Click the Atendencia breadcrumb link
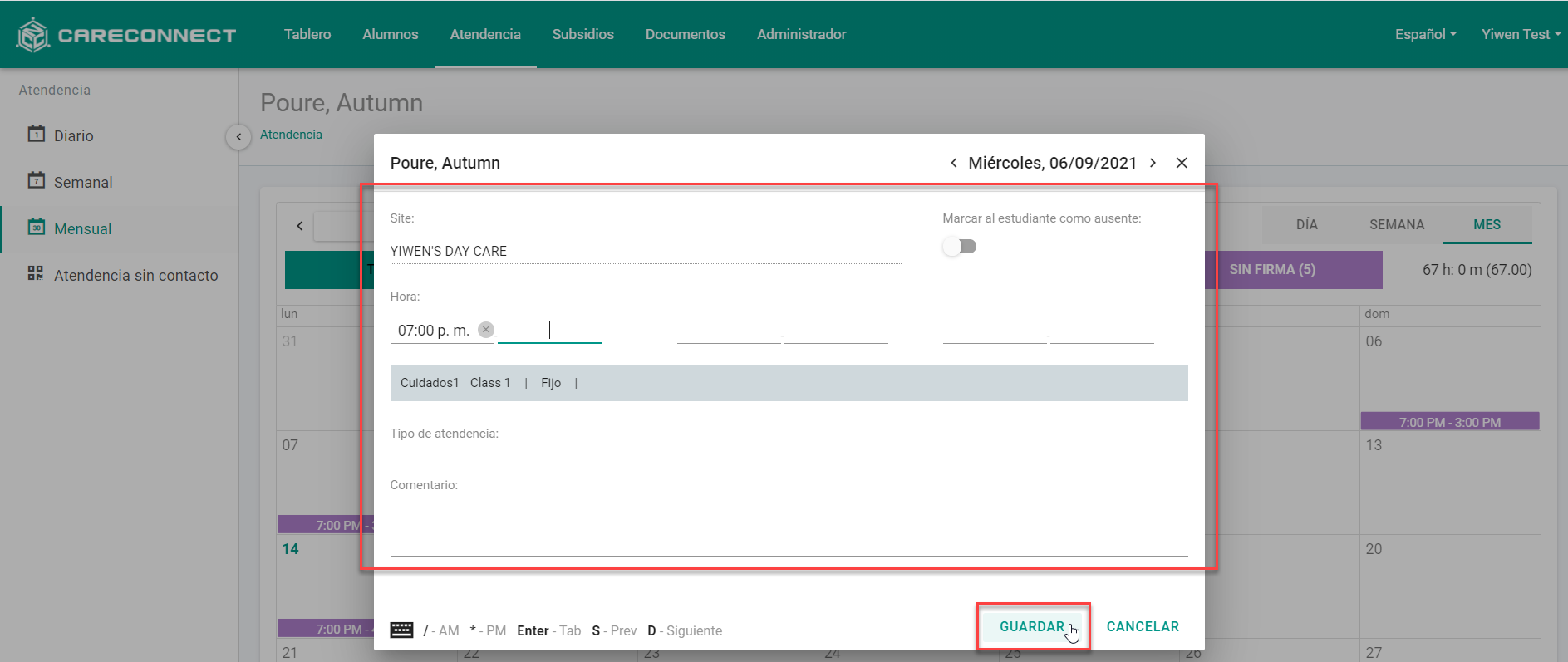 pyautogui.click(x=291, y=135)
